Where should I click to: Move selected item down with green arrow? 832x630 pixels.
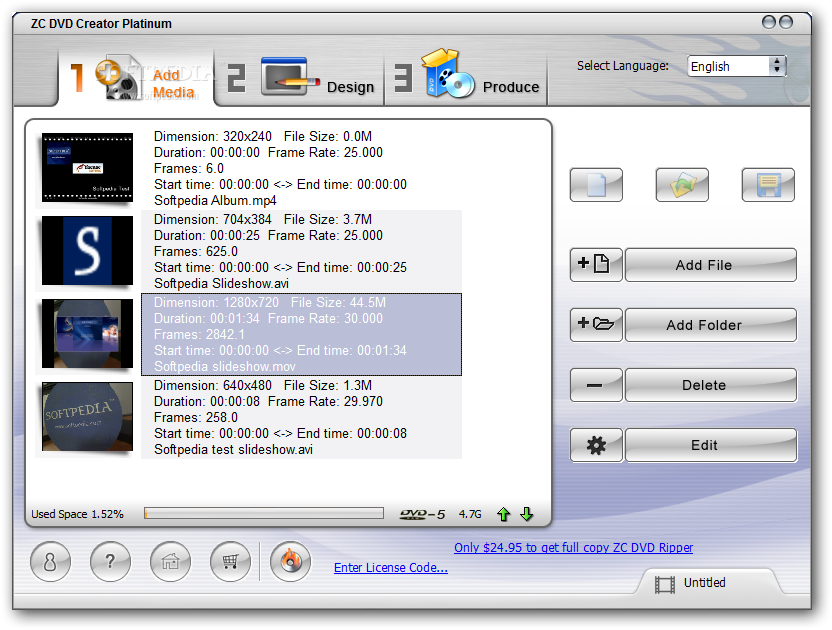526,514
